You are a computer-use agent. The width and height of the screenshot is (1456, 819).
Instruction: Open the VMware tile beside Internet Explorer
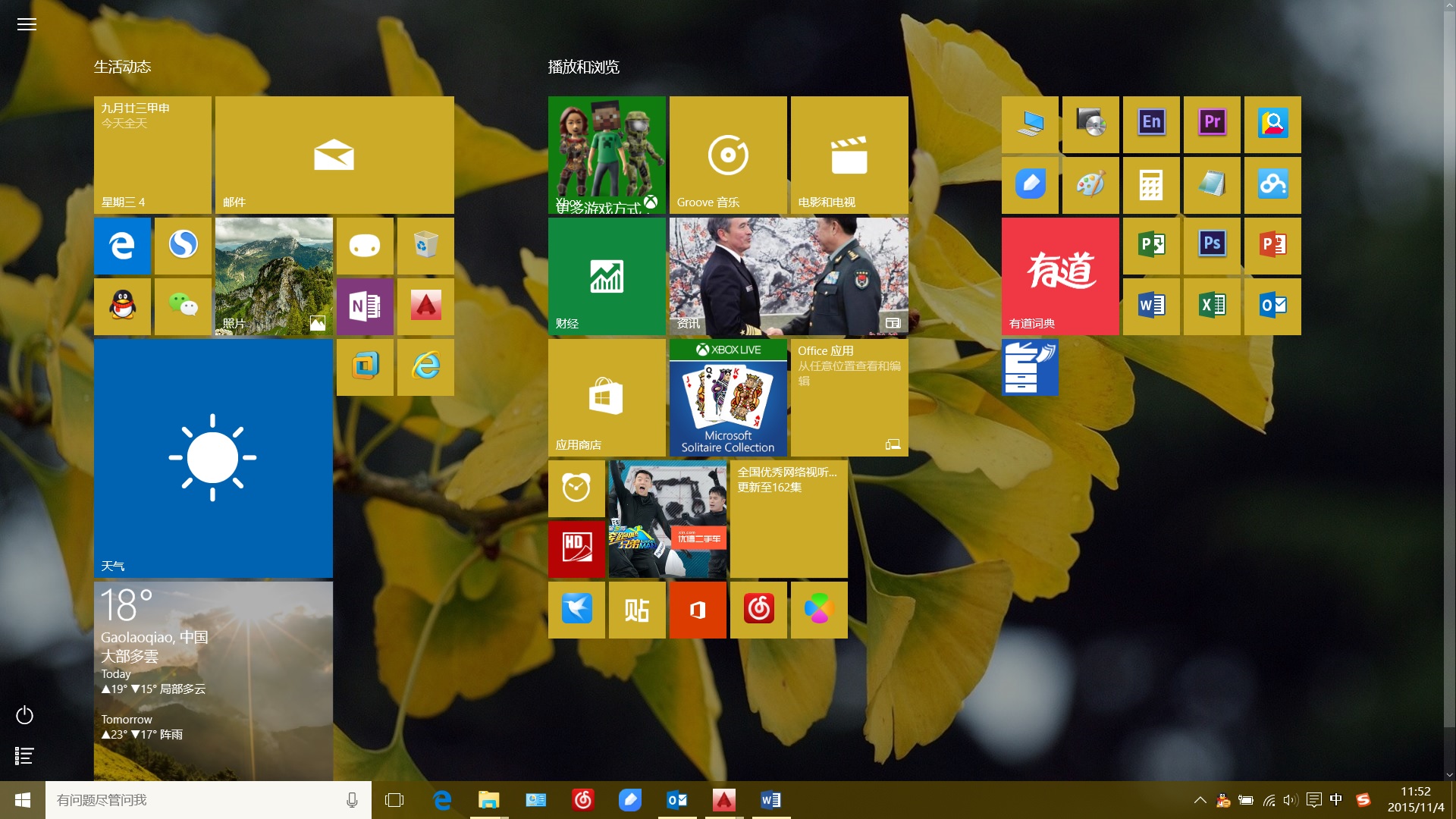365,367
